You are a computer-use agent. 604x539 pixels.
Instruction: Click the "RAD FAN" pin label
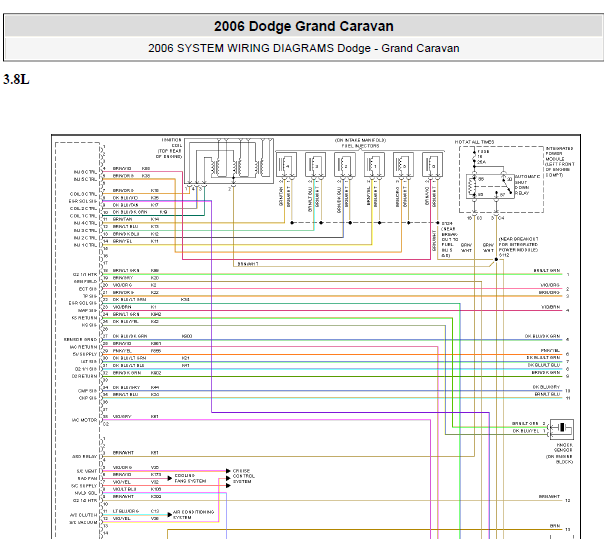click(x=87, y=479)
